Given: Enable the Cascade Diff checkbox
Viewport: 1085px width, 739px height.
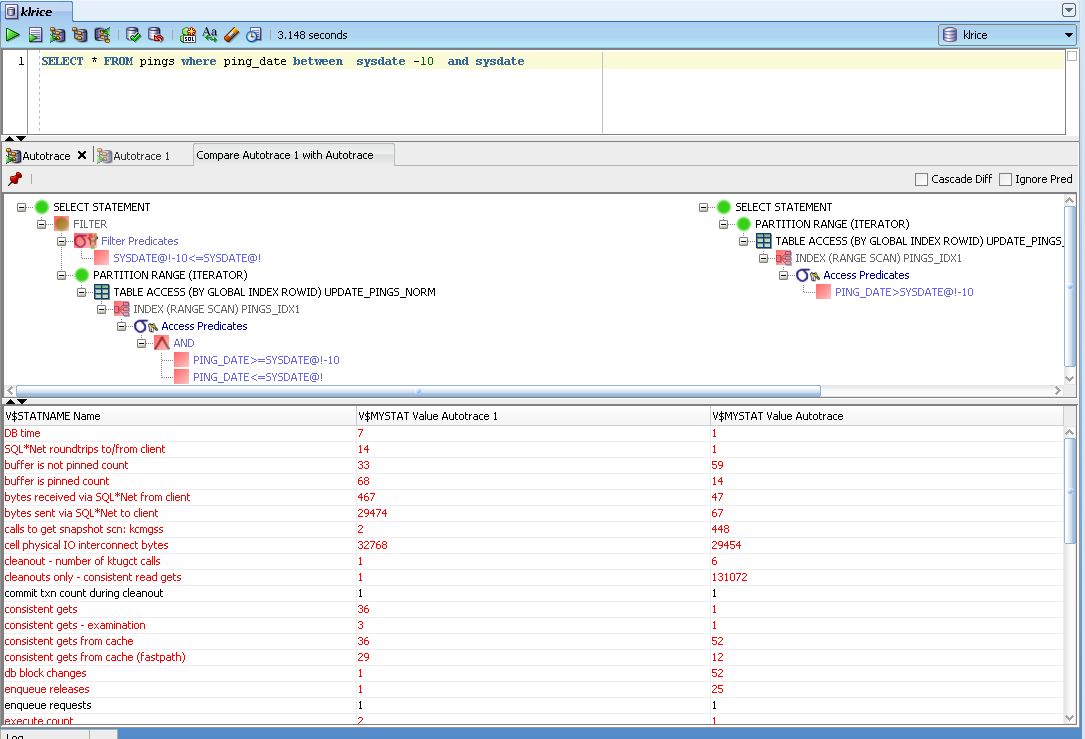Looking at the screenshot, I should click(x=921, y=179).
